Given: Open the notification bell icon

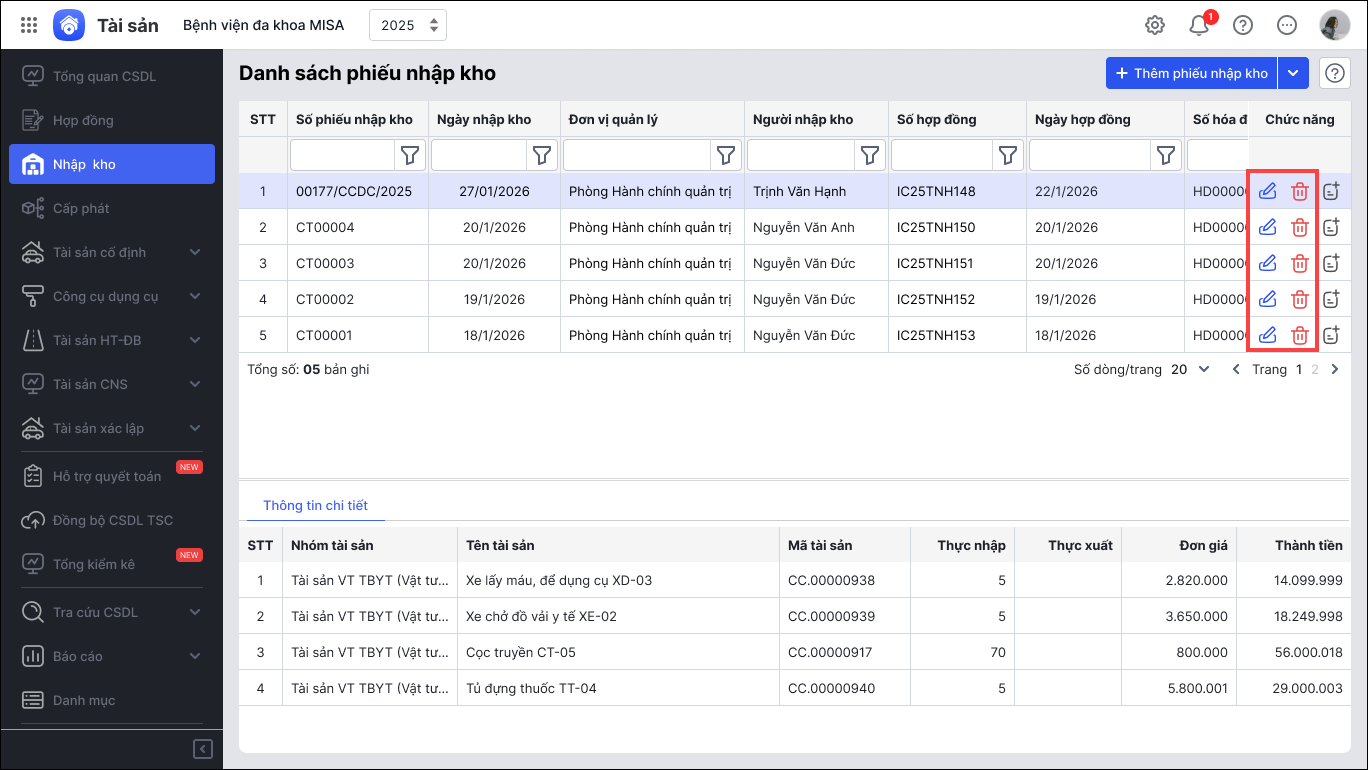Looking at the screenshot, I should (1199, 25).
